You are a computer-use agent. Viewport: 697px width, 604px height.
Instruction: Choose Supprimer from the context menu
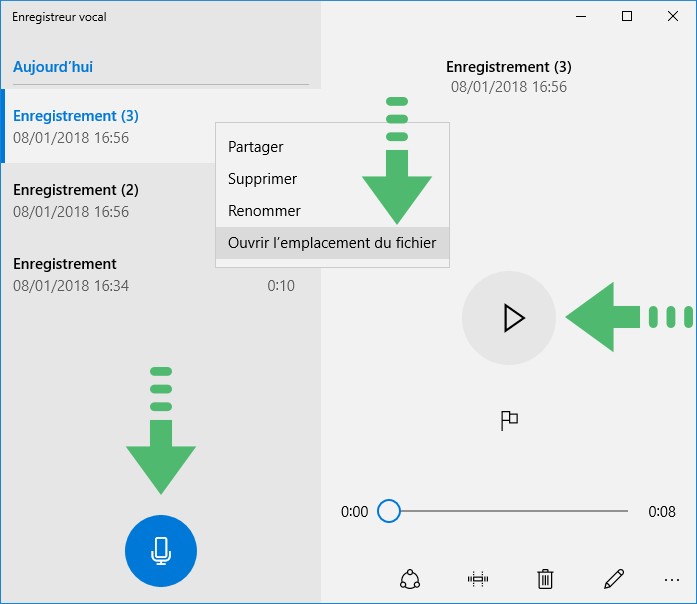pos(332,179)
